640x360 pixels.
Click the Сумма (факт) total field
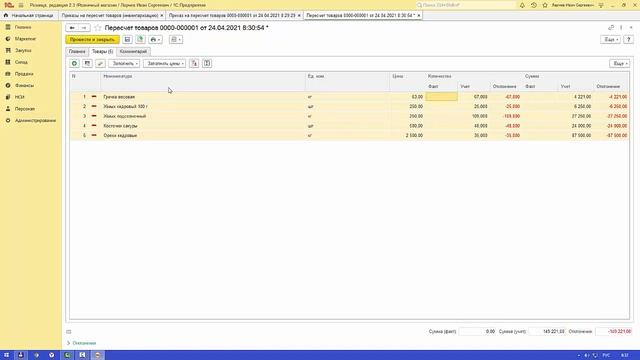tap(478, 331)
